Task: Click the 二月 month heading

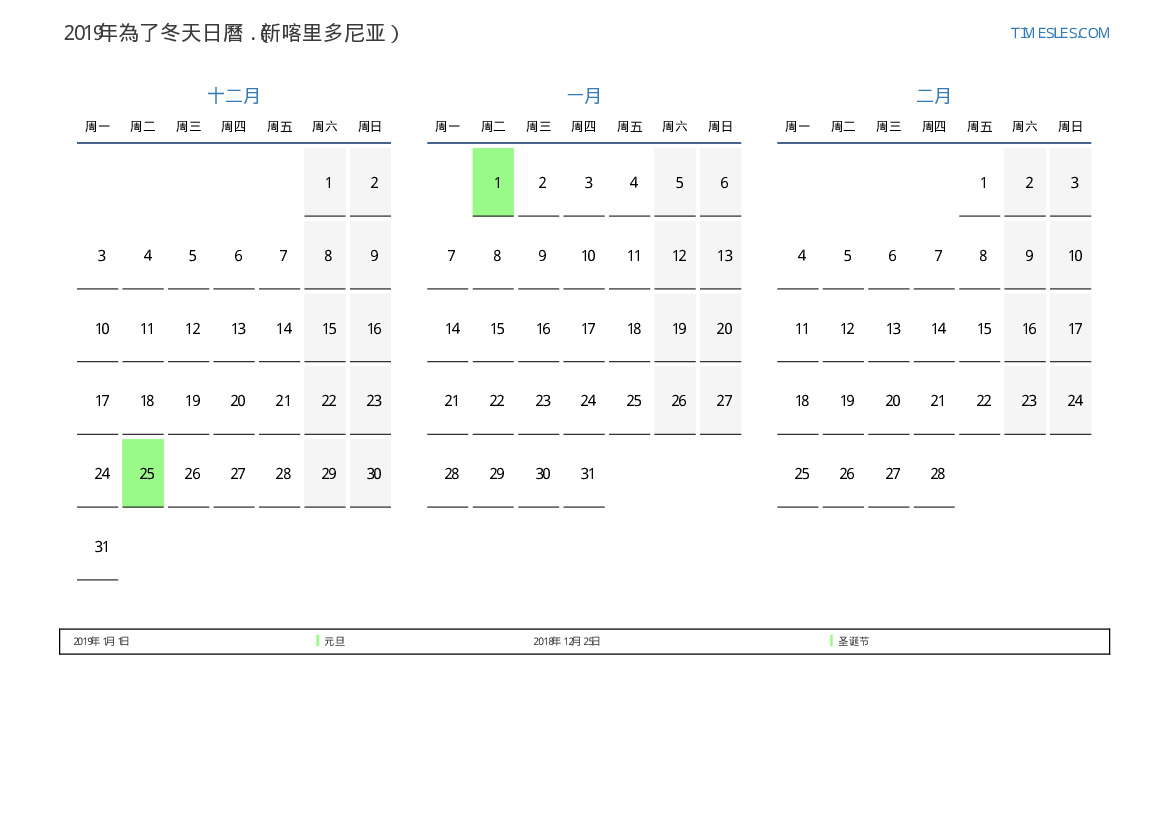Action: [934, 96]
